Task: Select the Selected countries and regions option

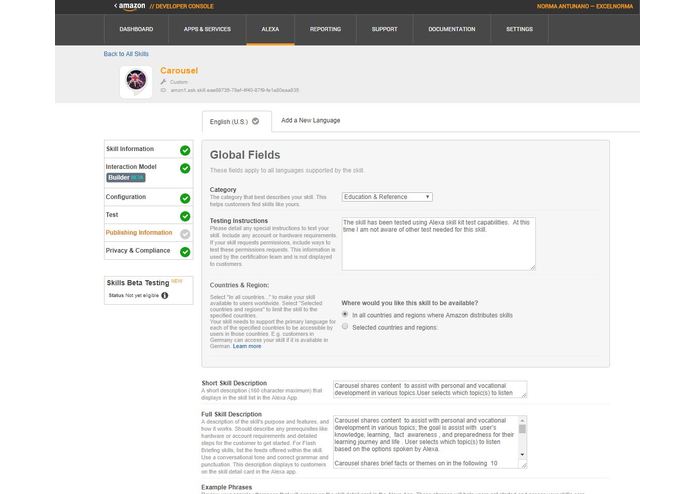Action: click(345, 327)
